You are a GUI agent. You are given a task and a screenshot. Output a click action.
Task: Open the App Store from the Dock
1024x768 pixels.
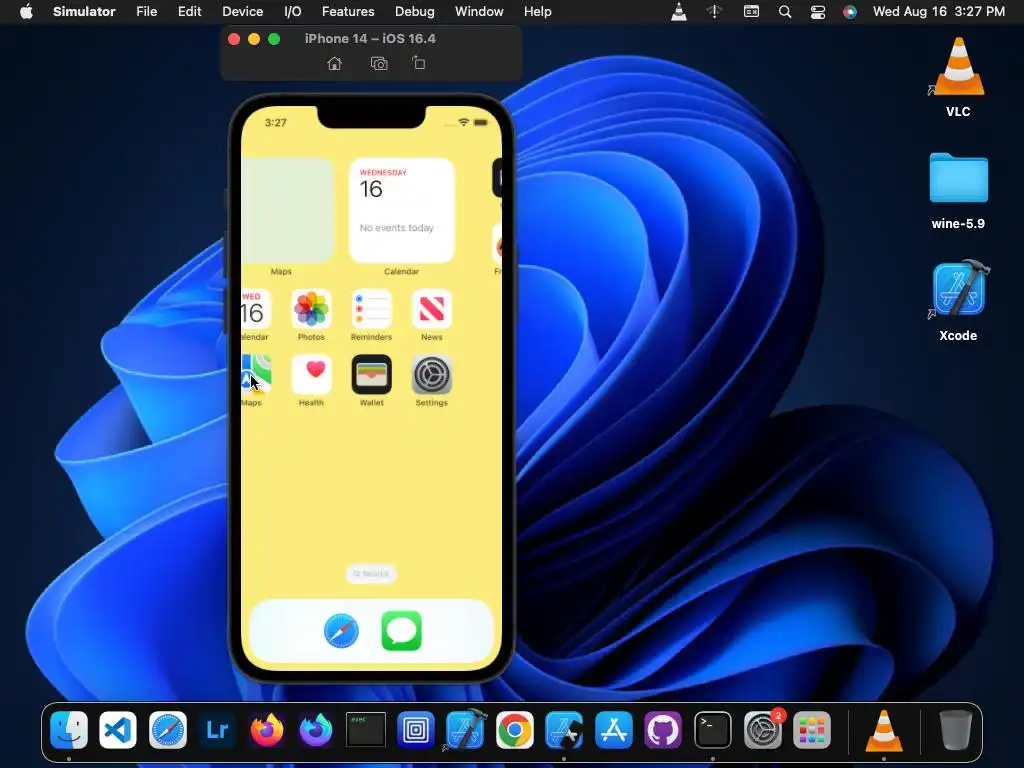pyautogui.click(x=614, y=729)
